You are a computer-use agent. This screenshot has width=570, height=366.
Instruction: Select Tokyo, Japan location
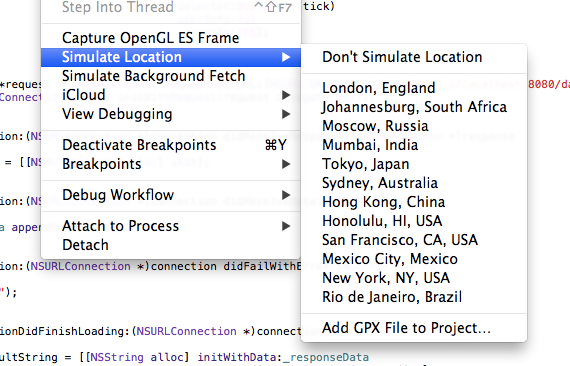pyautogui.click(x=414, y=164)
